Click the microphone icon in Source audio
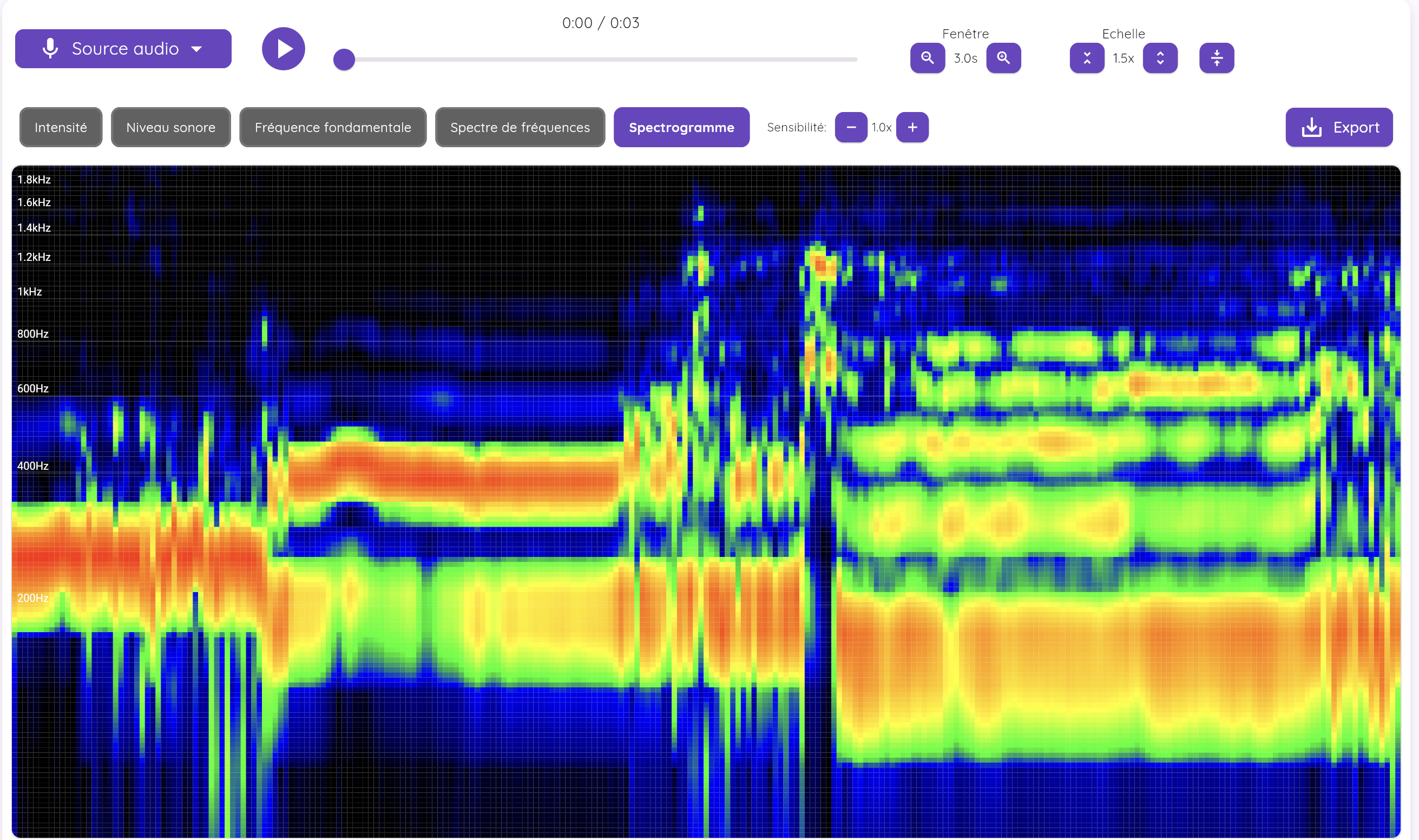This screenshot has width=1419, height=840. coord(50,49)
